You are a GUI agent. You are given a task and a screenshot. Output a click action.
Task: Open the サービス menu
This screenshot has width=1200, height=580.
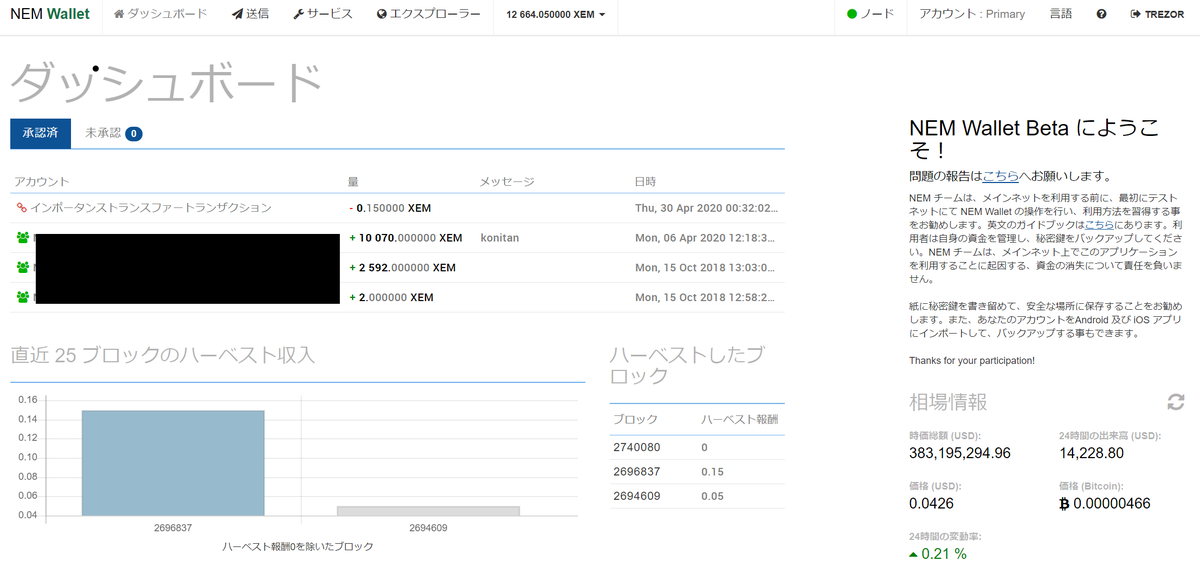(x=323, y=15)
